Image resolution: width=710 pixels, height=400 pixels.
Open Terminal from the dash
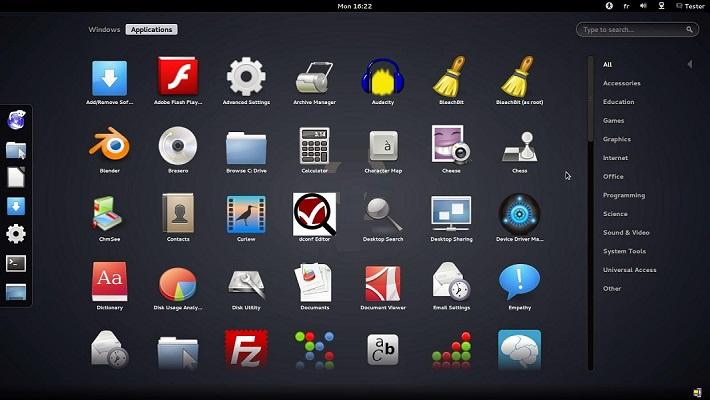(x=16, y=264)
